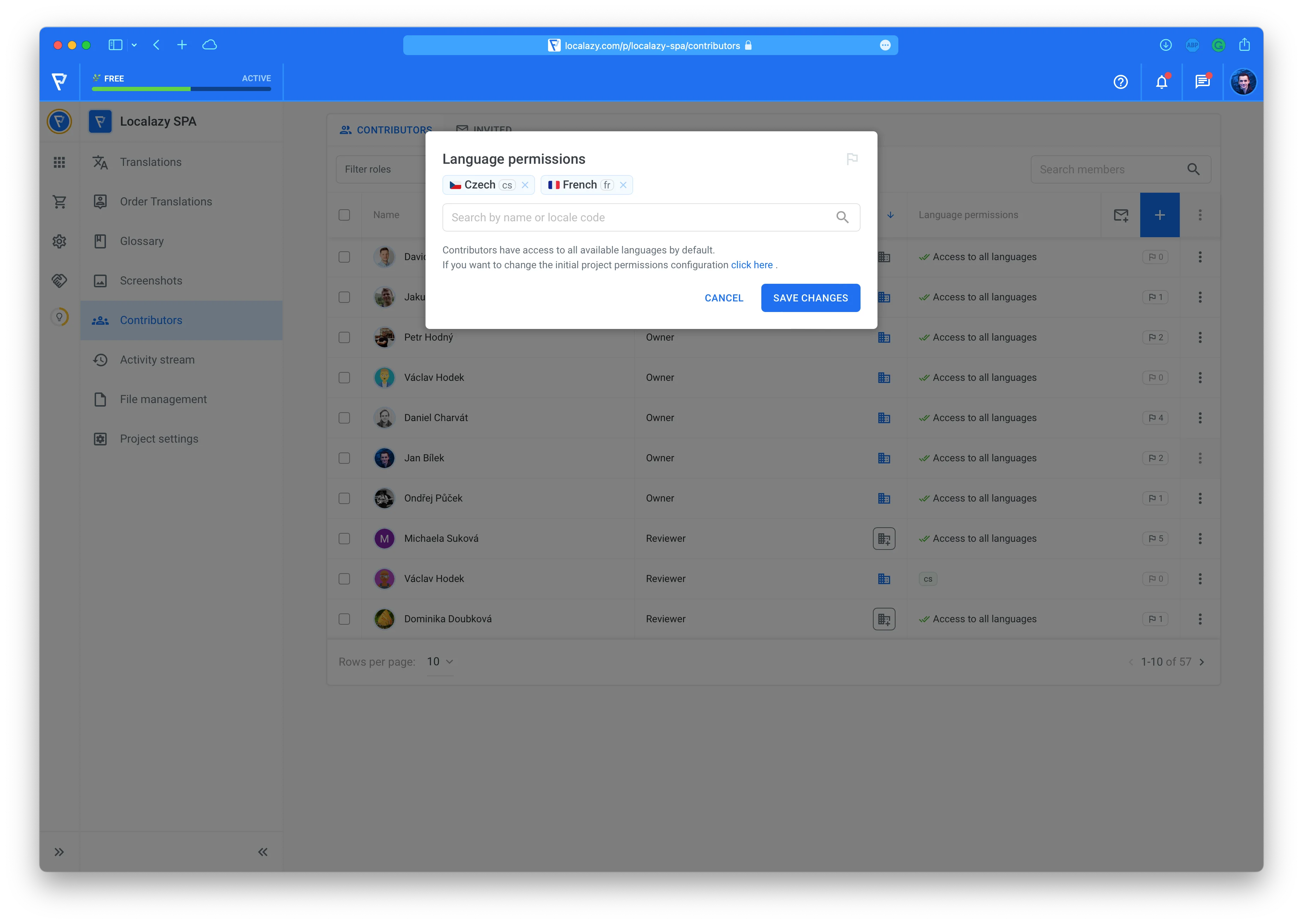
Task: Click the blue add contributor plus button
Action: coord(1159,215)
